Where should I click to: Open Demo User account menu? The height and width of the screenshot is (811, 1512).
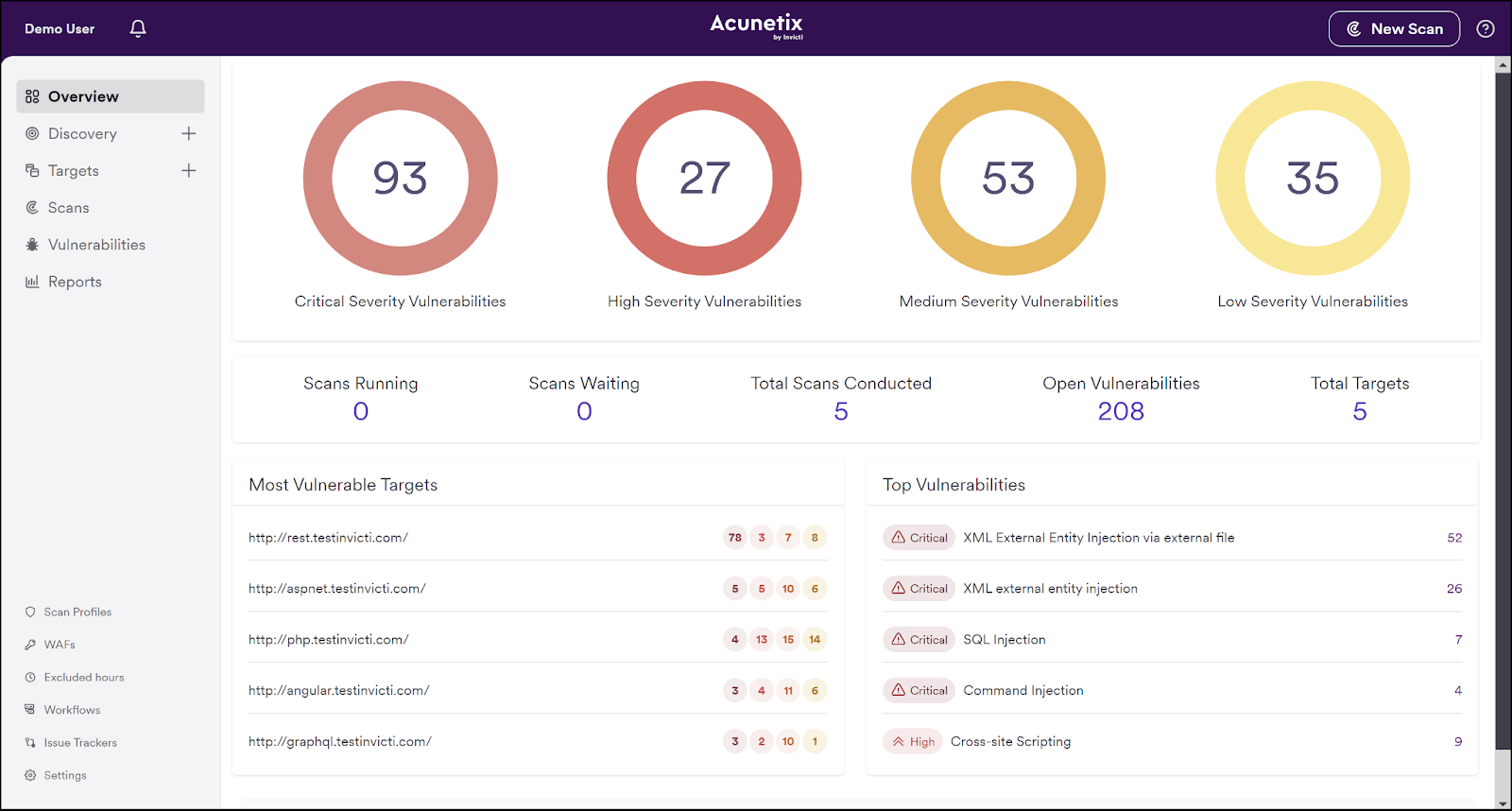(x=60, y=29)
